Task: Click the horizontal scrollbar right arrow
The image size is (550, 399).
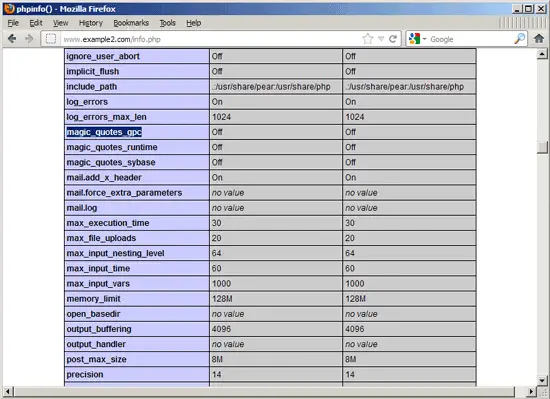Action: (x=531, y=391)
